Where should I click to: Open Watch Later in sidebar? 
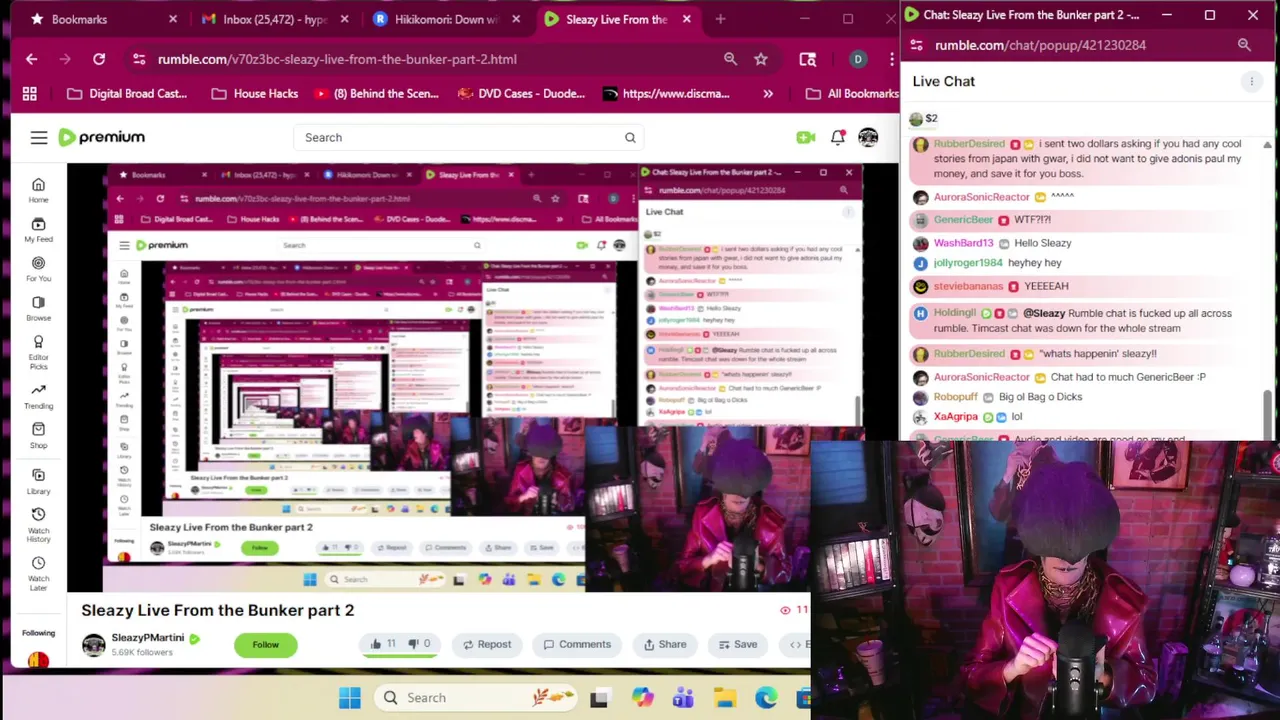click(x=38, y=574)
